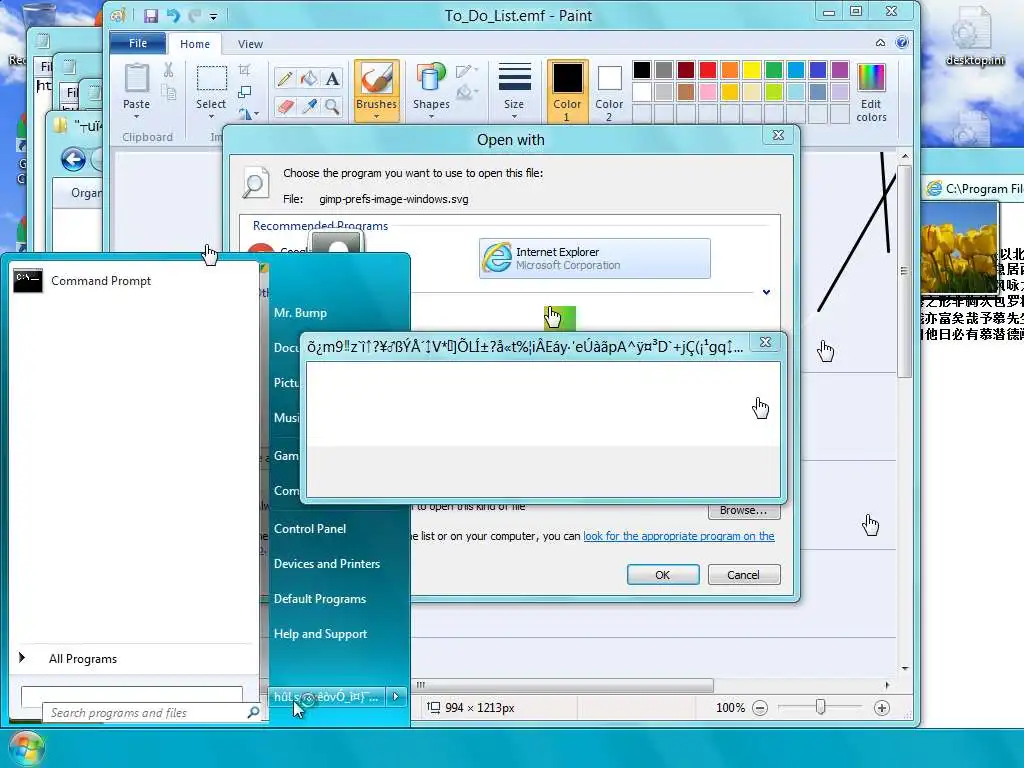Image resolution: width=1024 pixels, height=768 pixels.
Task: Pick the yellow color swatch
Action: tap(752, 70)
